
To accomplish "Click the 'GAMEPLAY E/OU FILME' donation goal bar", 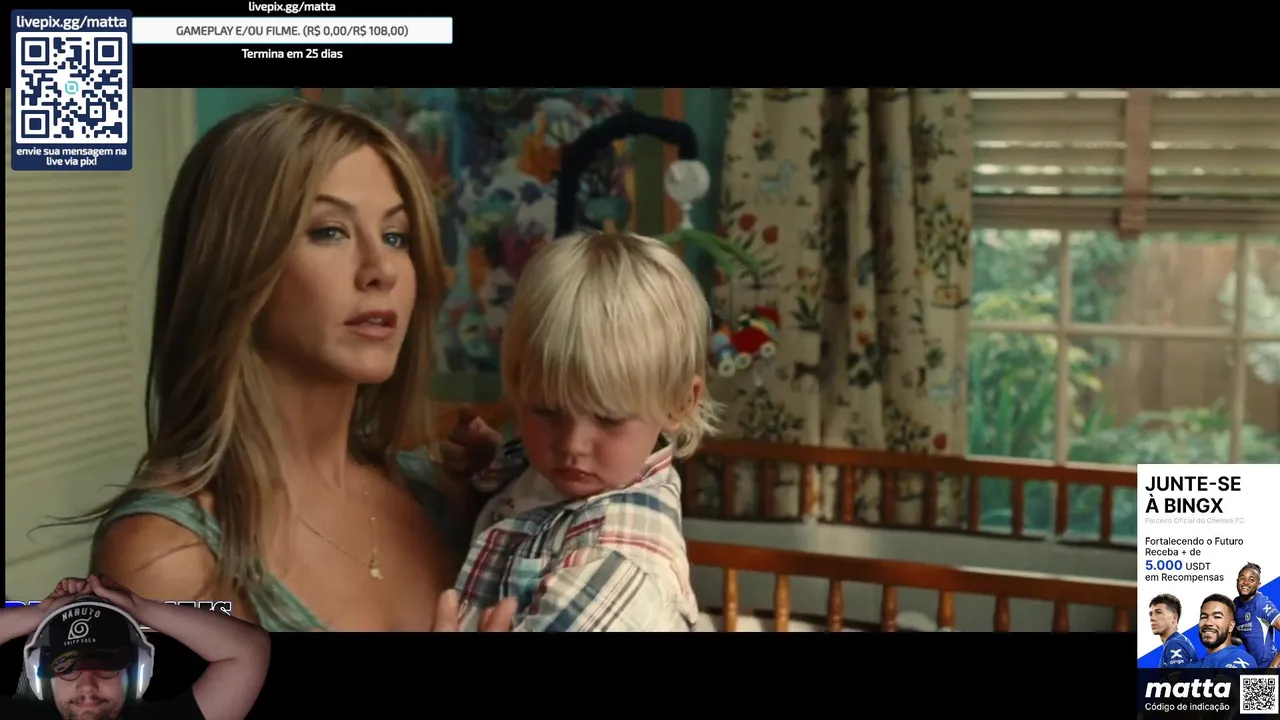I will [292, 31].
